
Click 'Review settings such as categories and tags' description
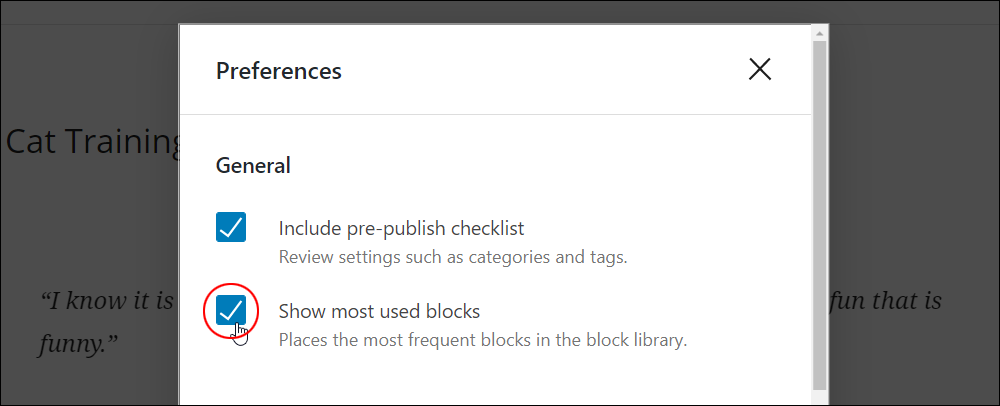coord(453,257)
